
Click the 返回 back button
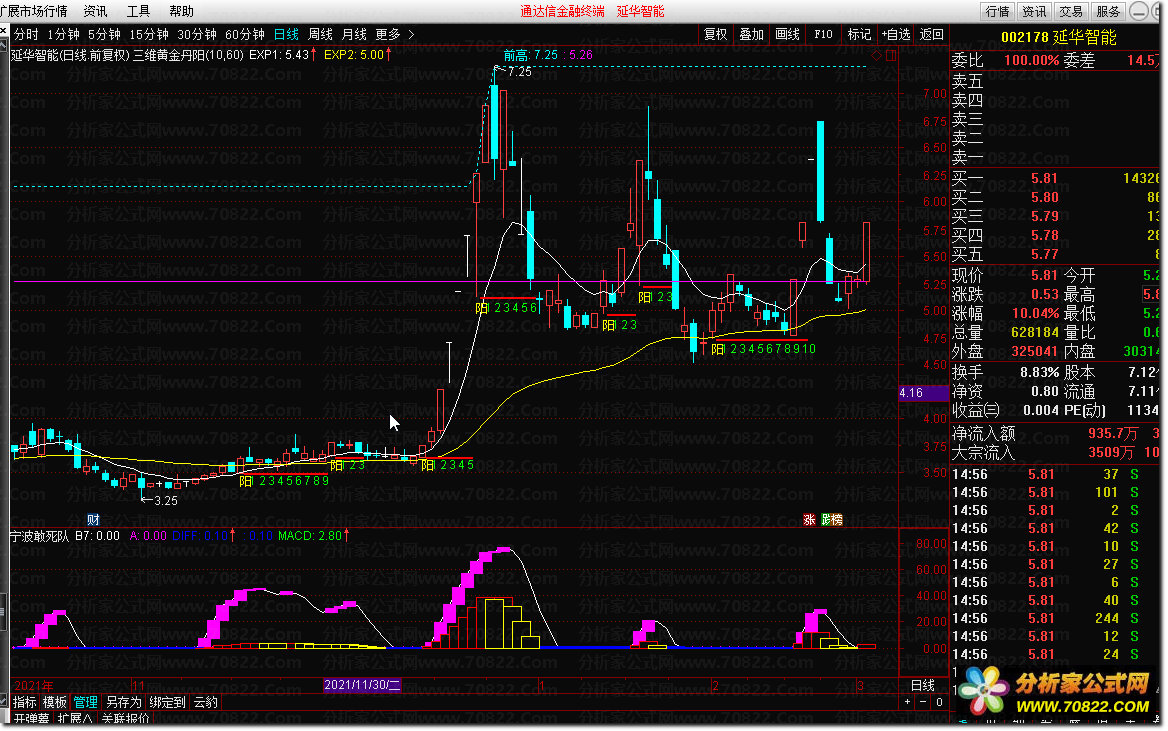click(x=931, y=34)
